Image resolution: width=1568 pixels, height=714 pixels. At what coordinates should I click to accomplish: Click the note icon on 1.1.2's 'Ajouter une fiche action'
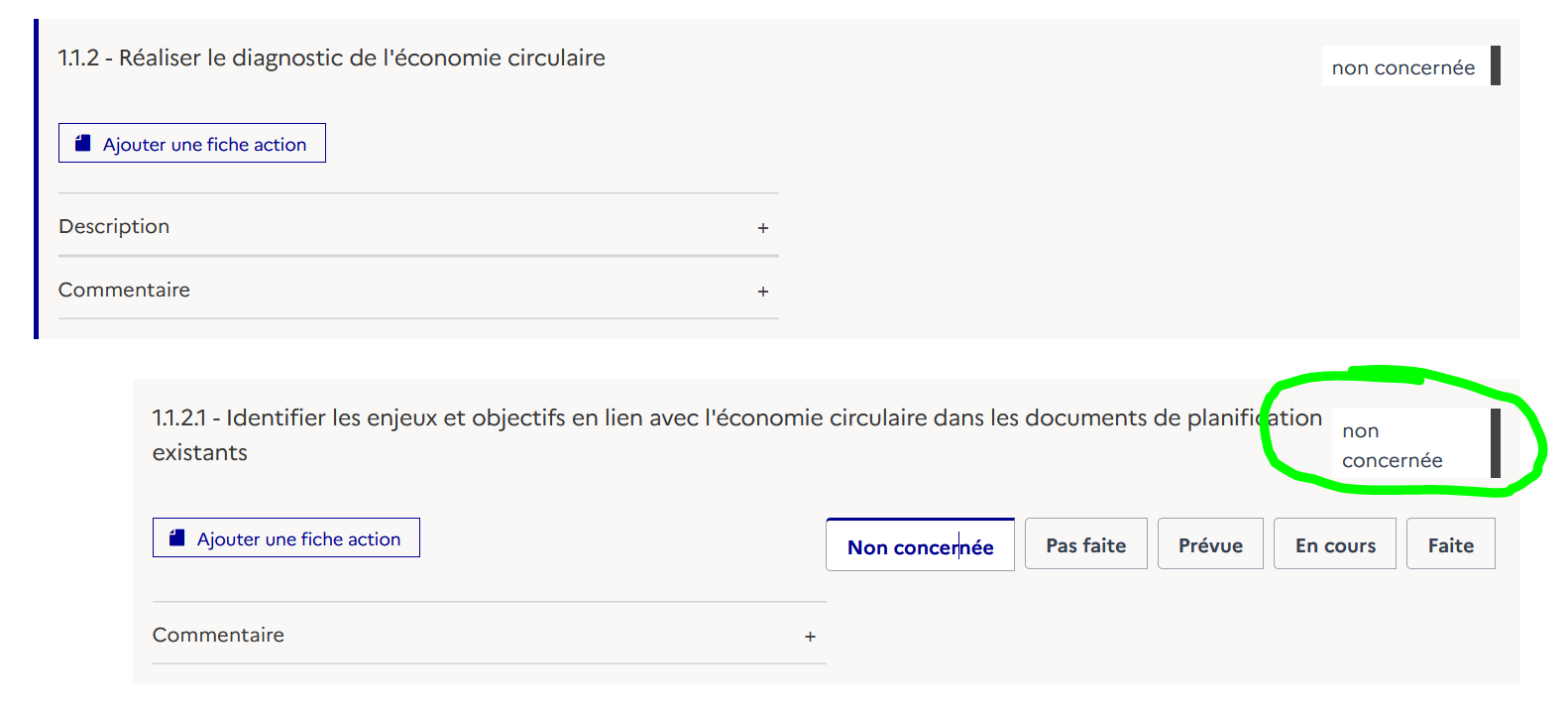pyautogui.click(x=82, y=143)
